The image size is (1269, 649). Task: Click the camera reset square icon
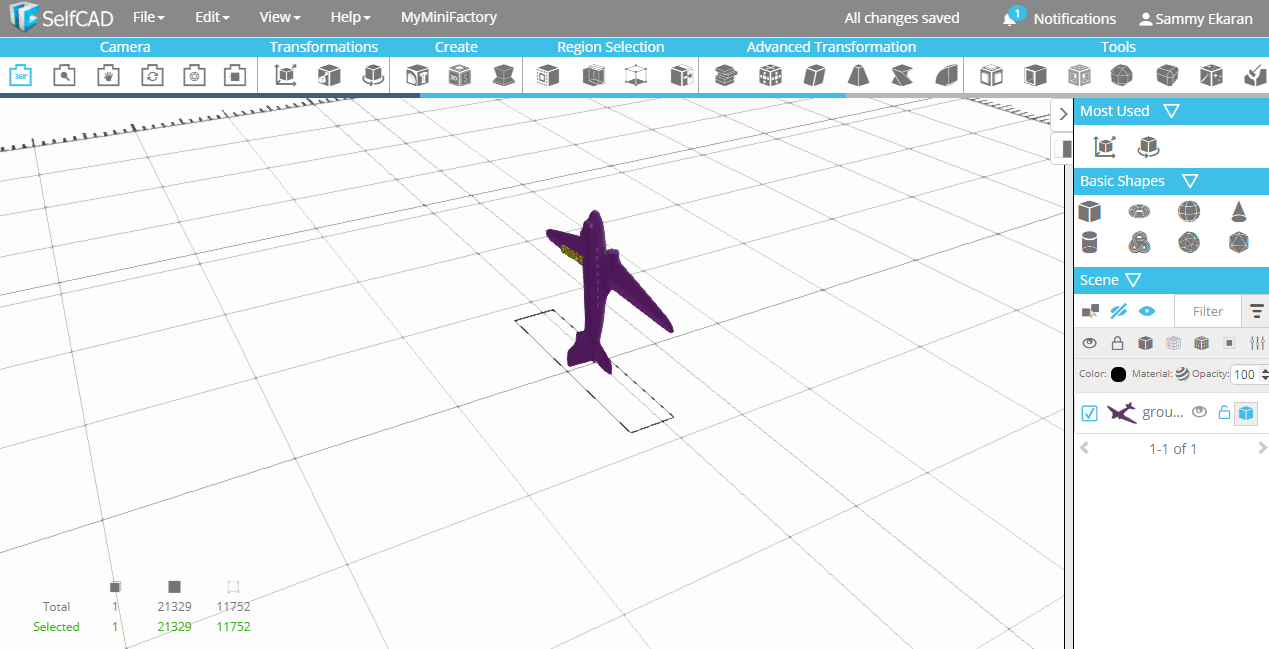coord(235,75)
